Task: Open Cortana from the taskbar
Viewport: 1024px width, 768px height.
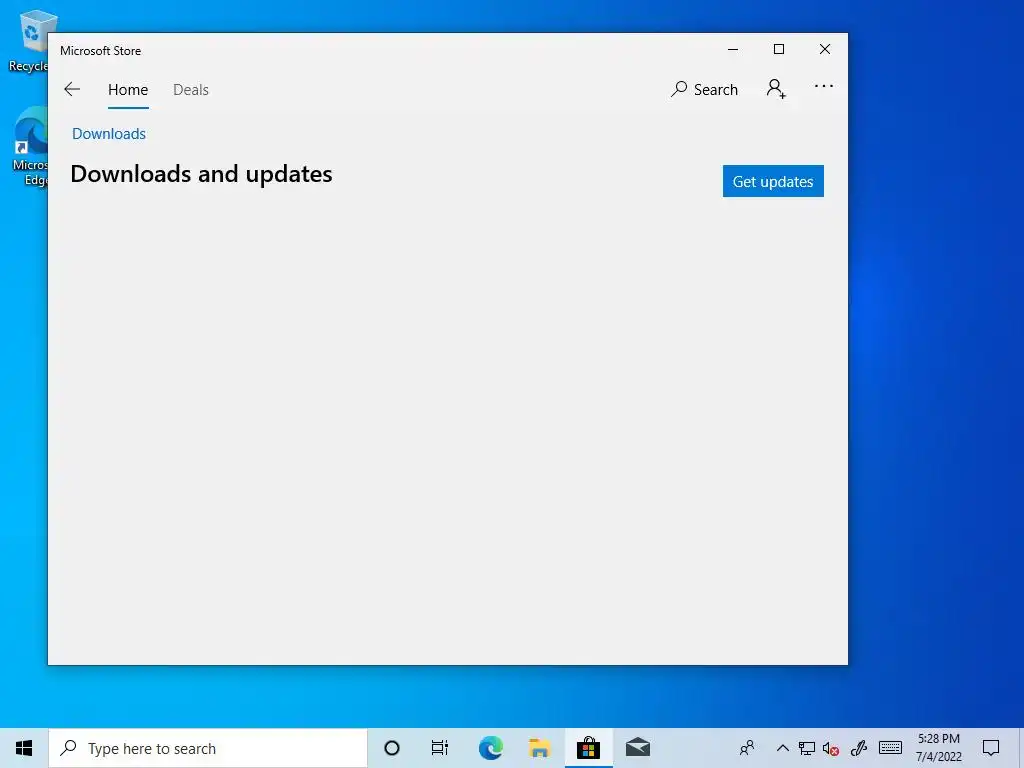Action: click(x=392, y=748)
